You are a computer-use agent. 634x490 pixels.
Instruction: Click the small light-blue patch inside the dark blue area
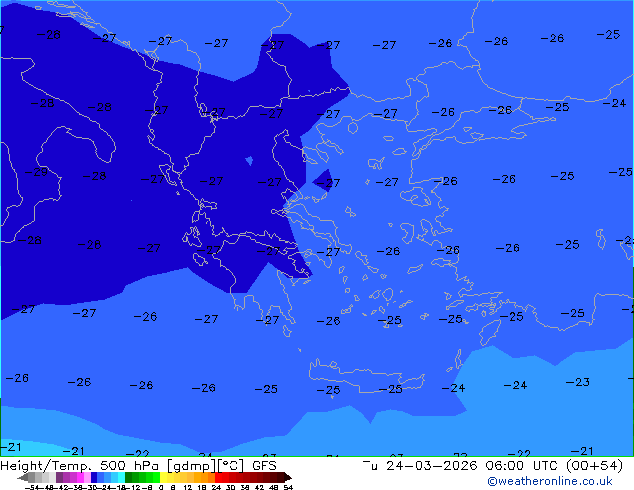[x=249, y=161]
